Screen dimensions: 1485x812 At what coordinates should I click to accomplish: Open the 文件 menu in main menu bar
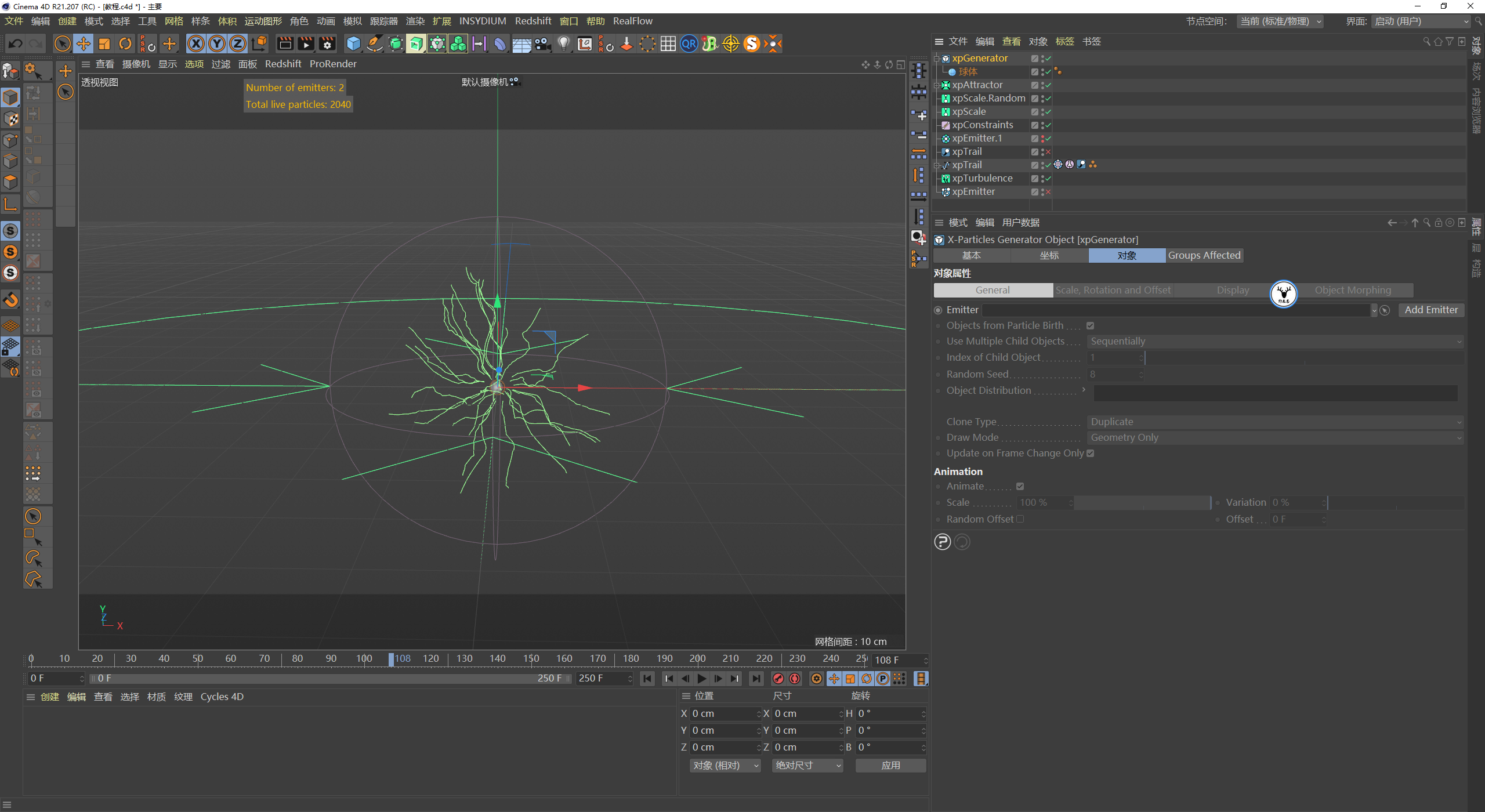14,21
